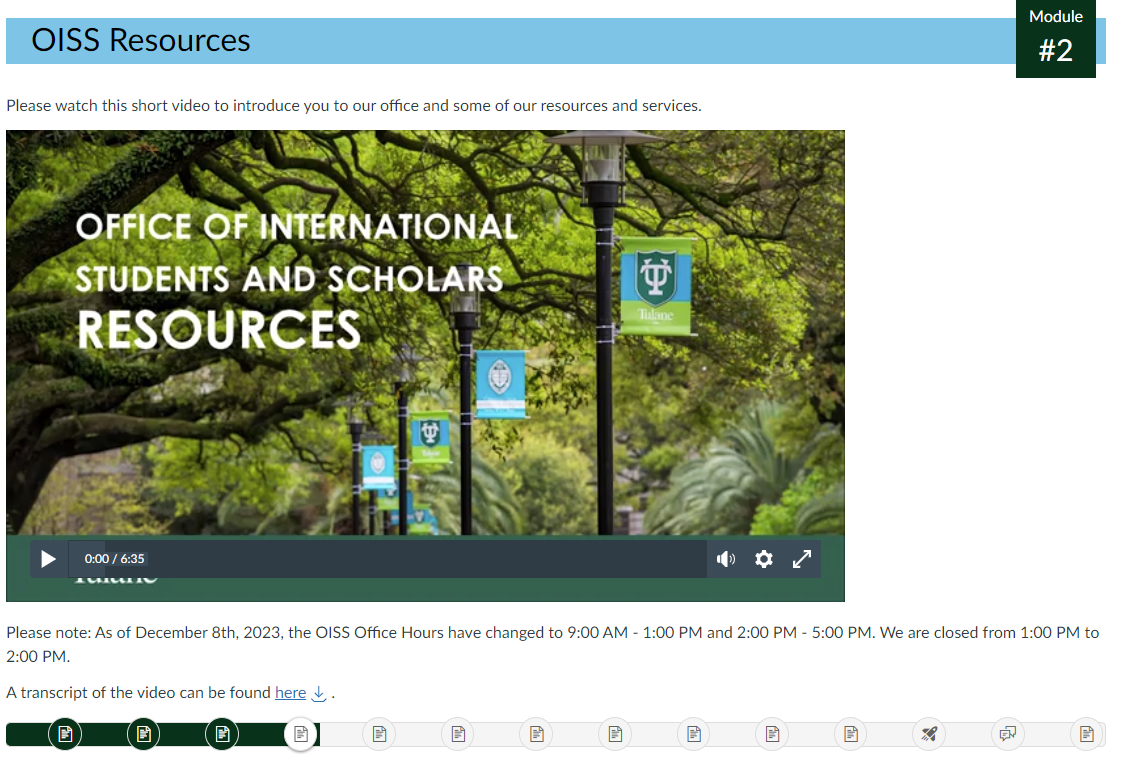Viewport: 1133px width, 778px height.
Task: Mute the video audio
Action: point(726,559)
